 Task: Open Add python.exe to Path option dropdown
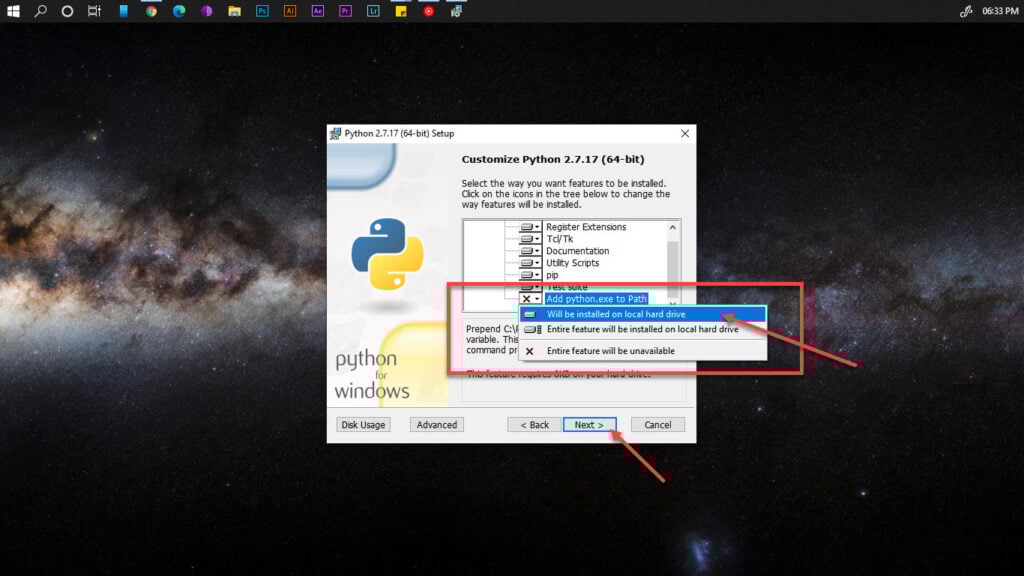(530, 298)
